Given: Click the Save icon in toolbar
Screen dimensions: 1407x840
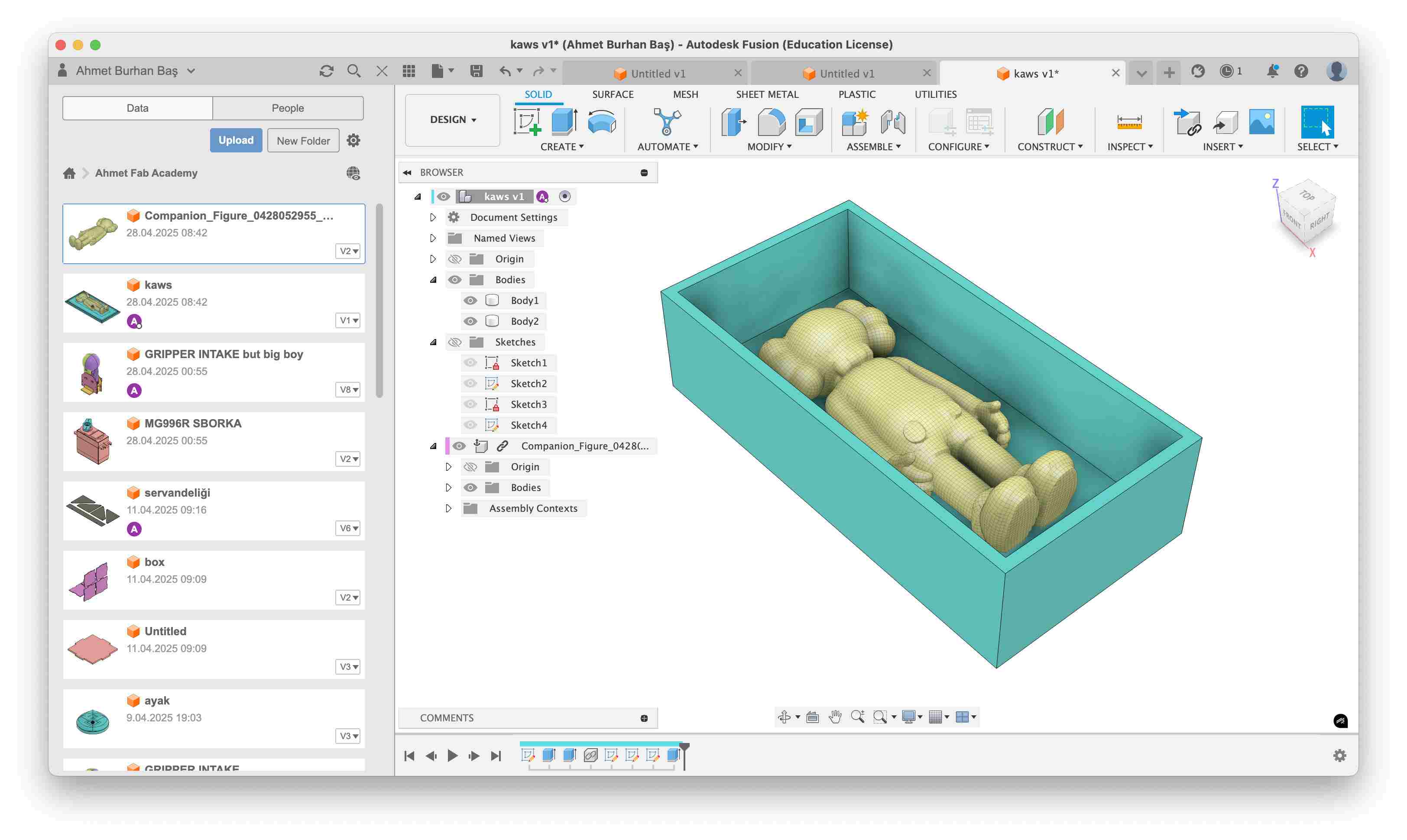Looking at the screenshot, I should [476, 71].
